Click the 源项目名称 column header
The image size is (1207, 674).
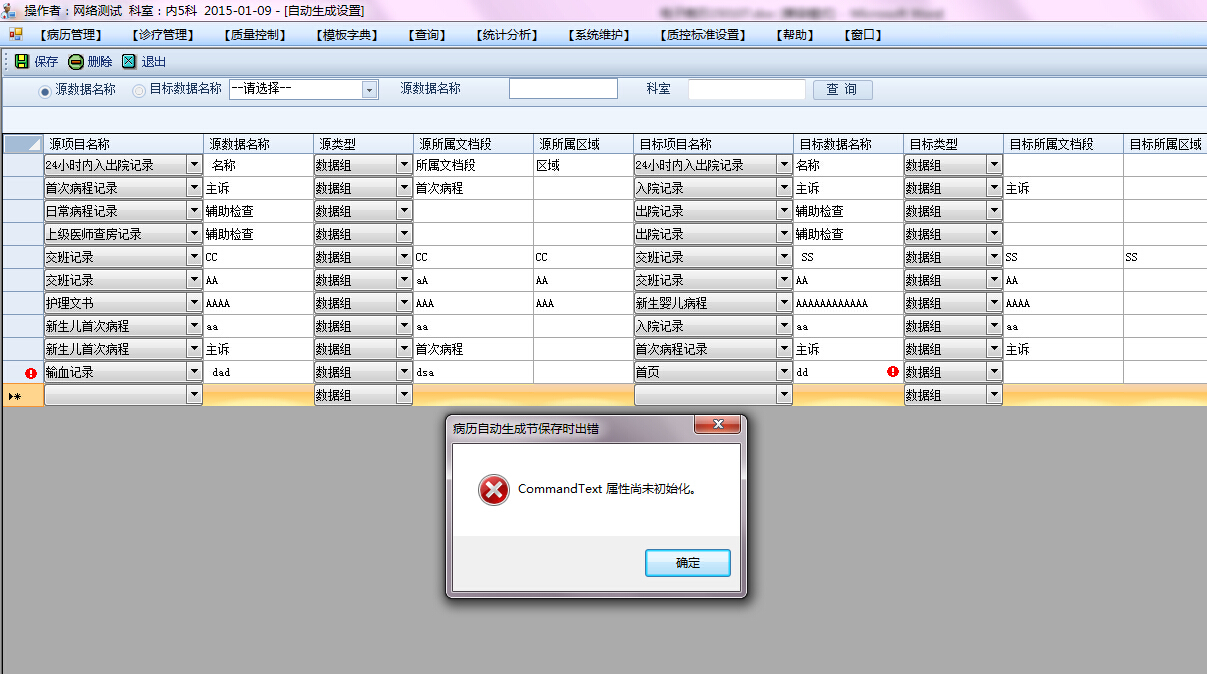(x=124, y=144)
